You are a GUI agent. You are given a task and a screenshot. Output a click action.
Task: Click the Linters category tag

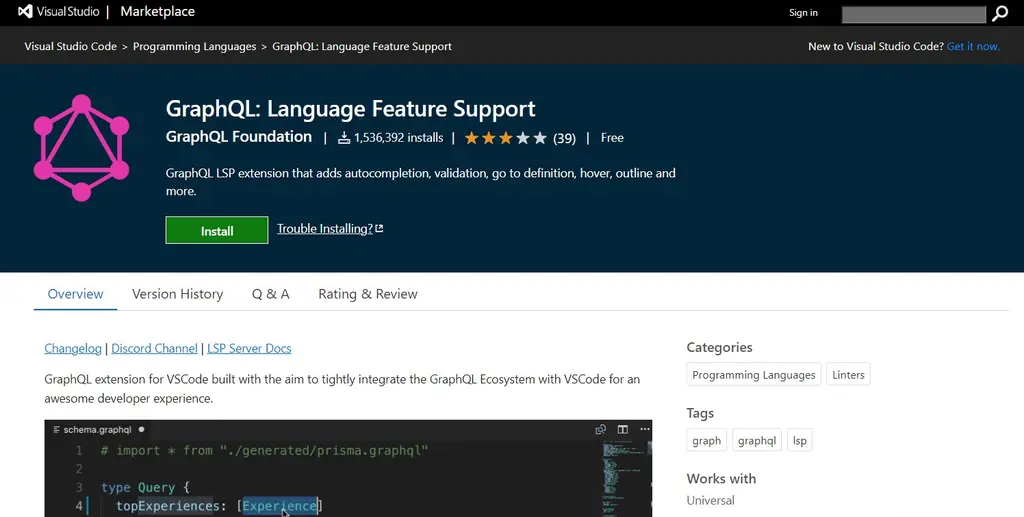pos(848,375)
